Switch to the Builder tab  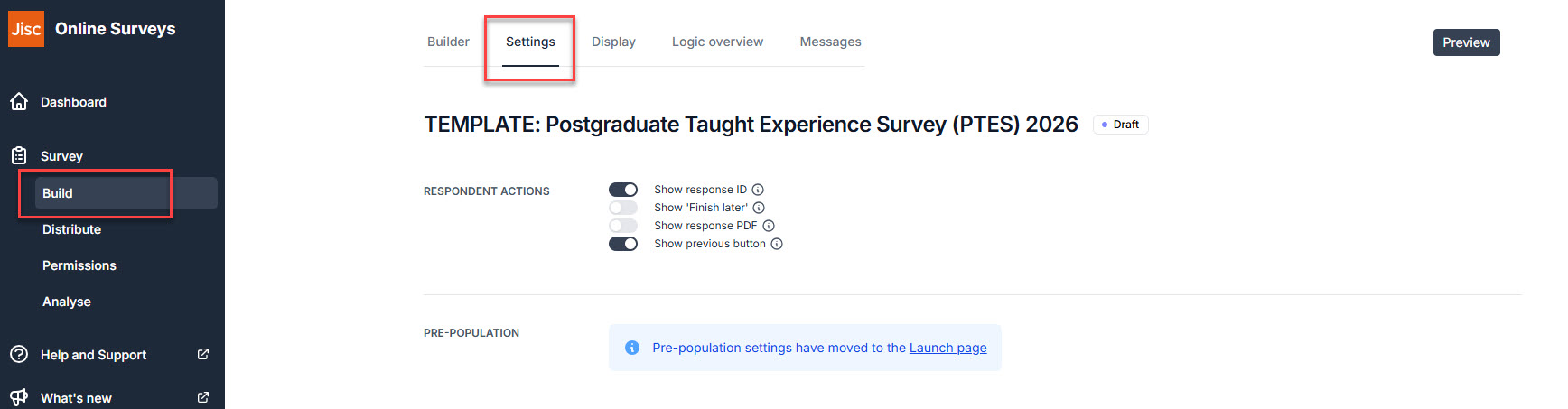pyautogui.click(x=448, y=42)
